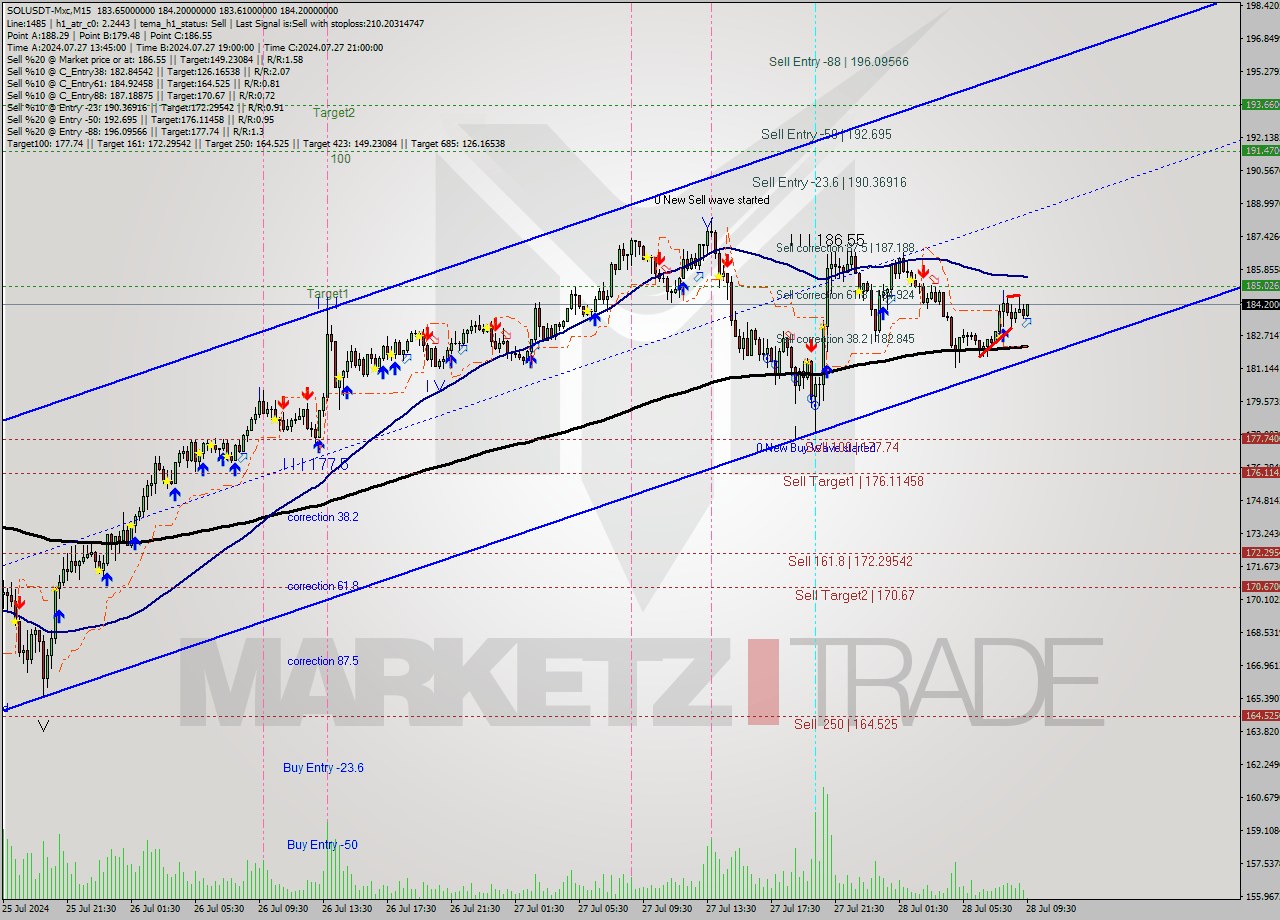Image resolution: width=1280 pixels, height=920 pixels.
Task: Click the red 177.740 price tag
Action: pos(1260,438)
